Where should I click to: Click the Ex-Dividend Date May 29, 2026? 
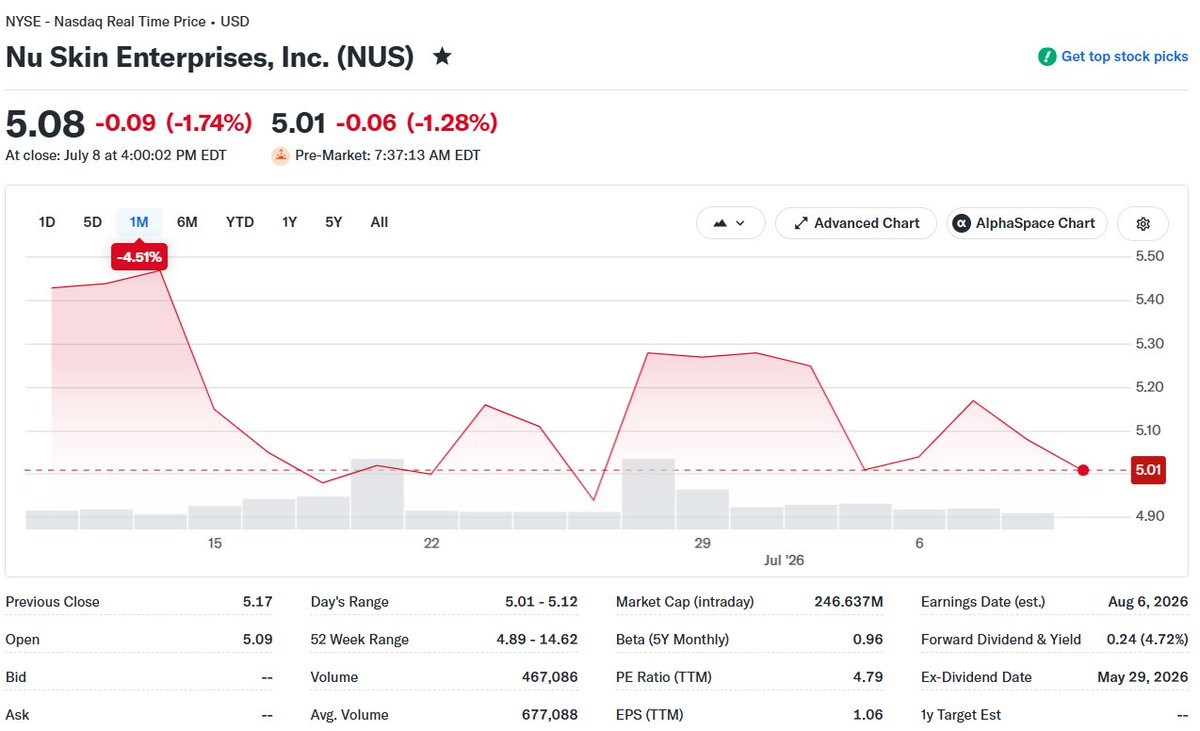1143,677
